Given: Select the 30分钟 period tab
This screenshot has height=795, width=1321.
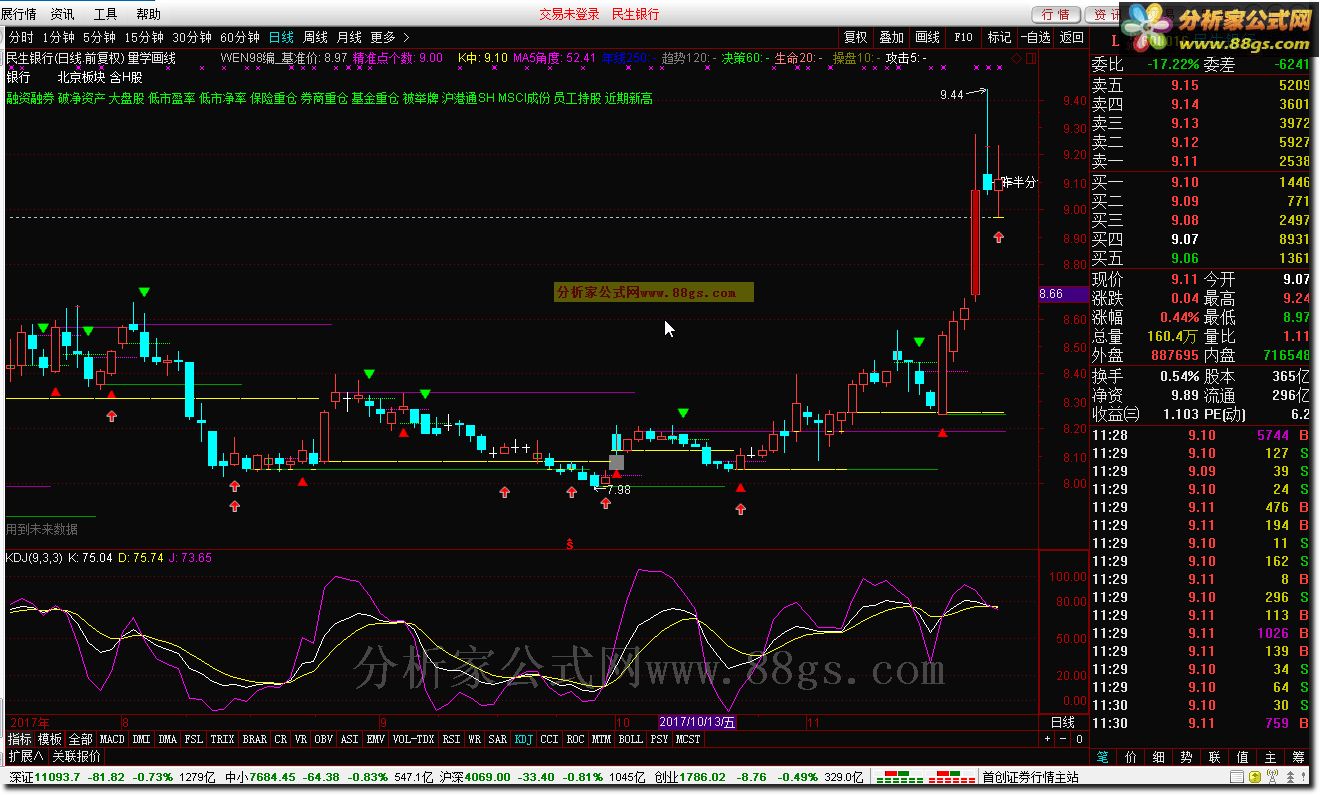Looking at the screenshot, I should [192, 37].
